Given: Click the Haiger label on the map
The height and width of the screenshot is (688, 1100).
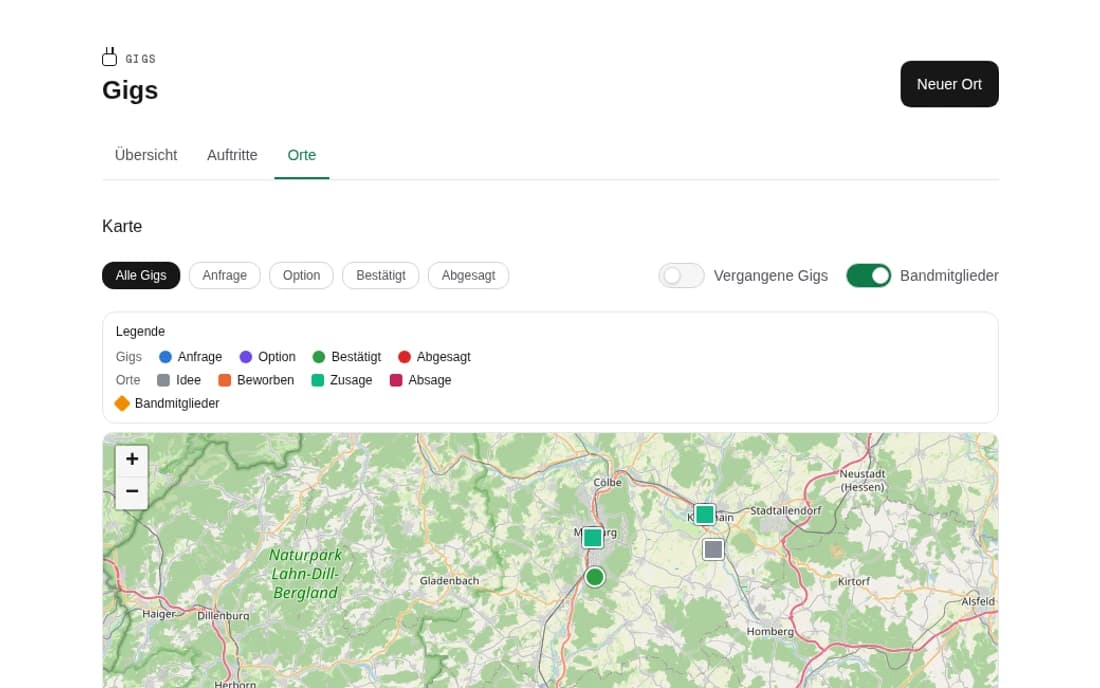Looking at the screenshot, I should (x=159, y=614).
